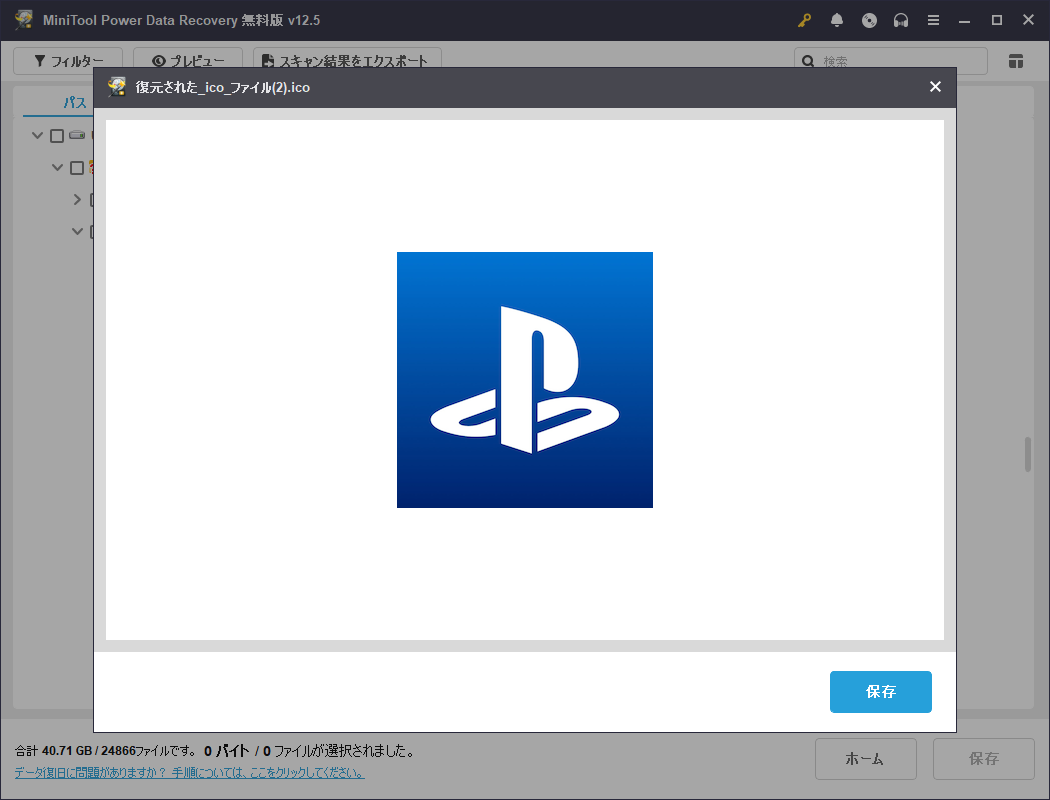Click the 復元された_ico_ファイル(2).ico dialog title

tap(222, 88)
